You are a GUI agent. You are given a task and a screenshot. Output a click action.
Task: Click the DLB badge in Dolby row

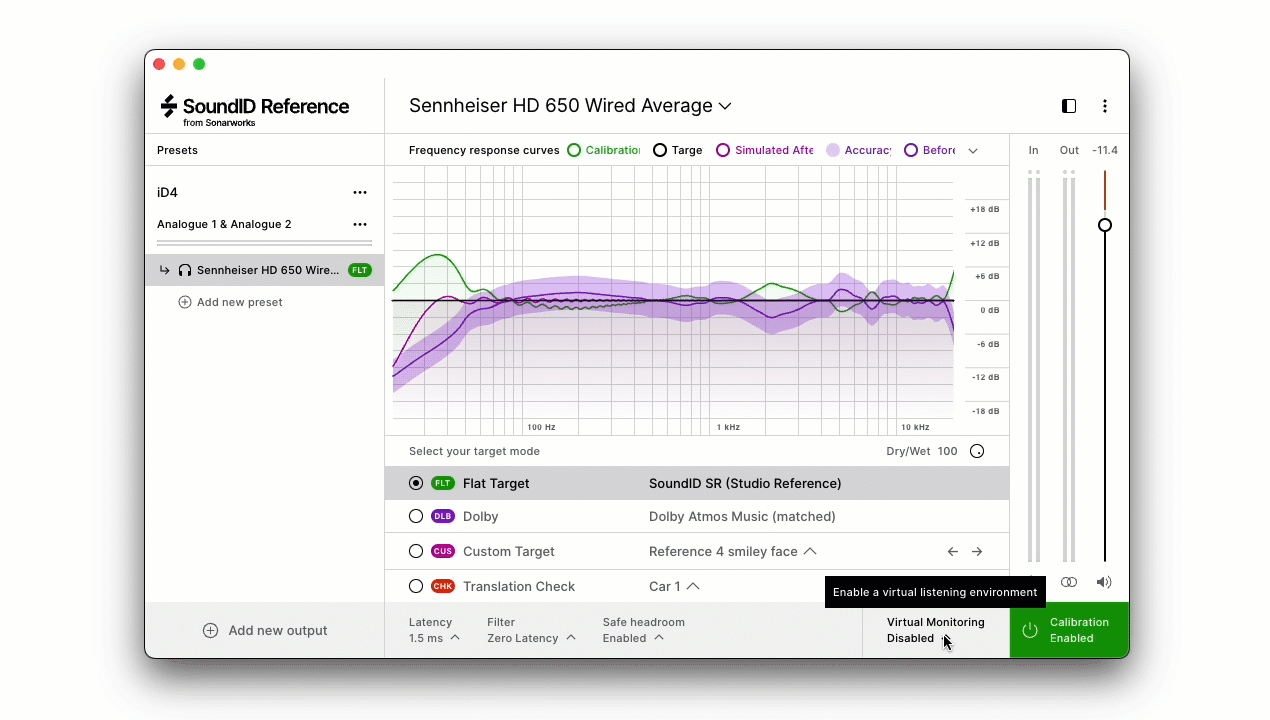(x=443, y=516)
